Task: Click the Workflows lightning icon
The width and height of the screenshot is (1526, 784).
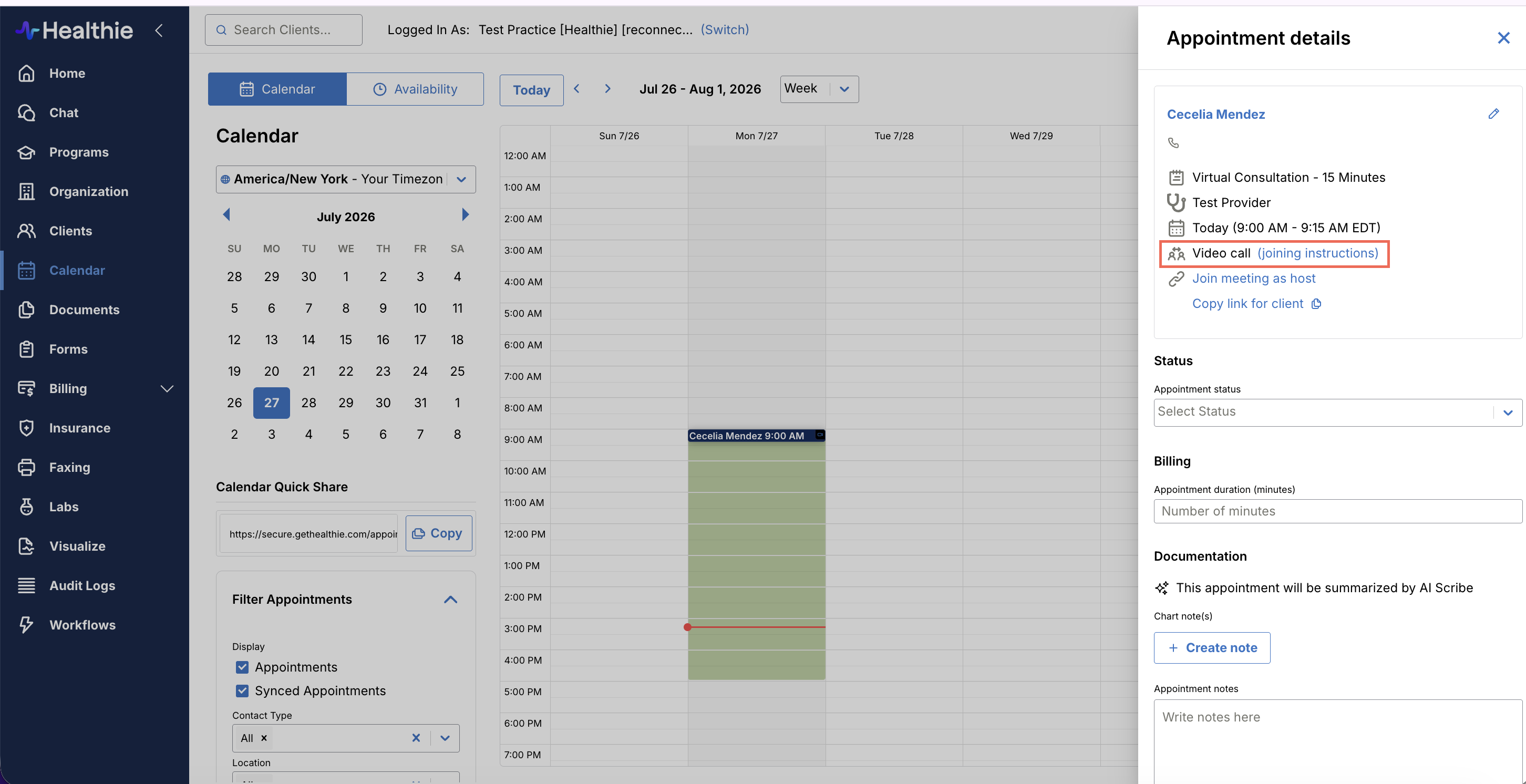Action: click(26, 625)
